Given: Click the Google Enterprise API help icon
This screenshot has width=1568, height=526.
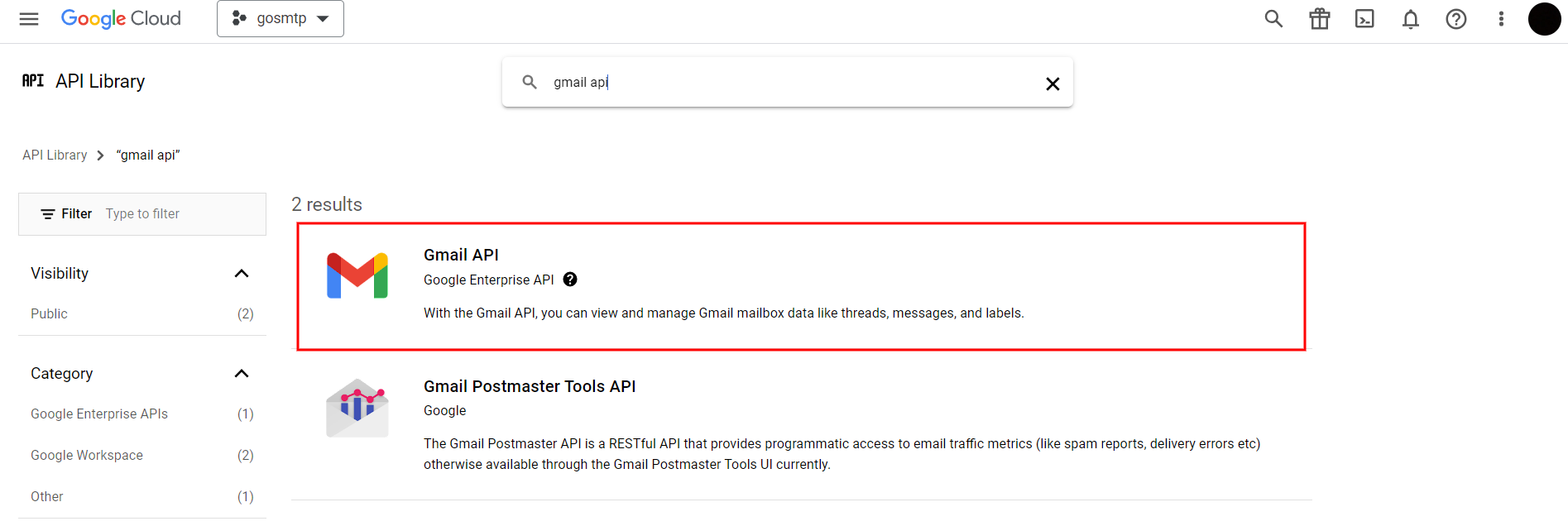Looking at the screenshot, I should [x=570, y=280].
